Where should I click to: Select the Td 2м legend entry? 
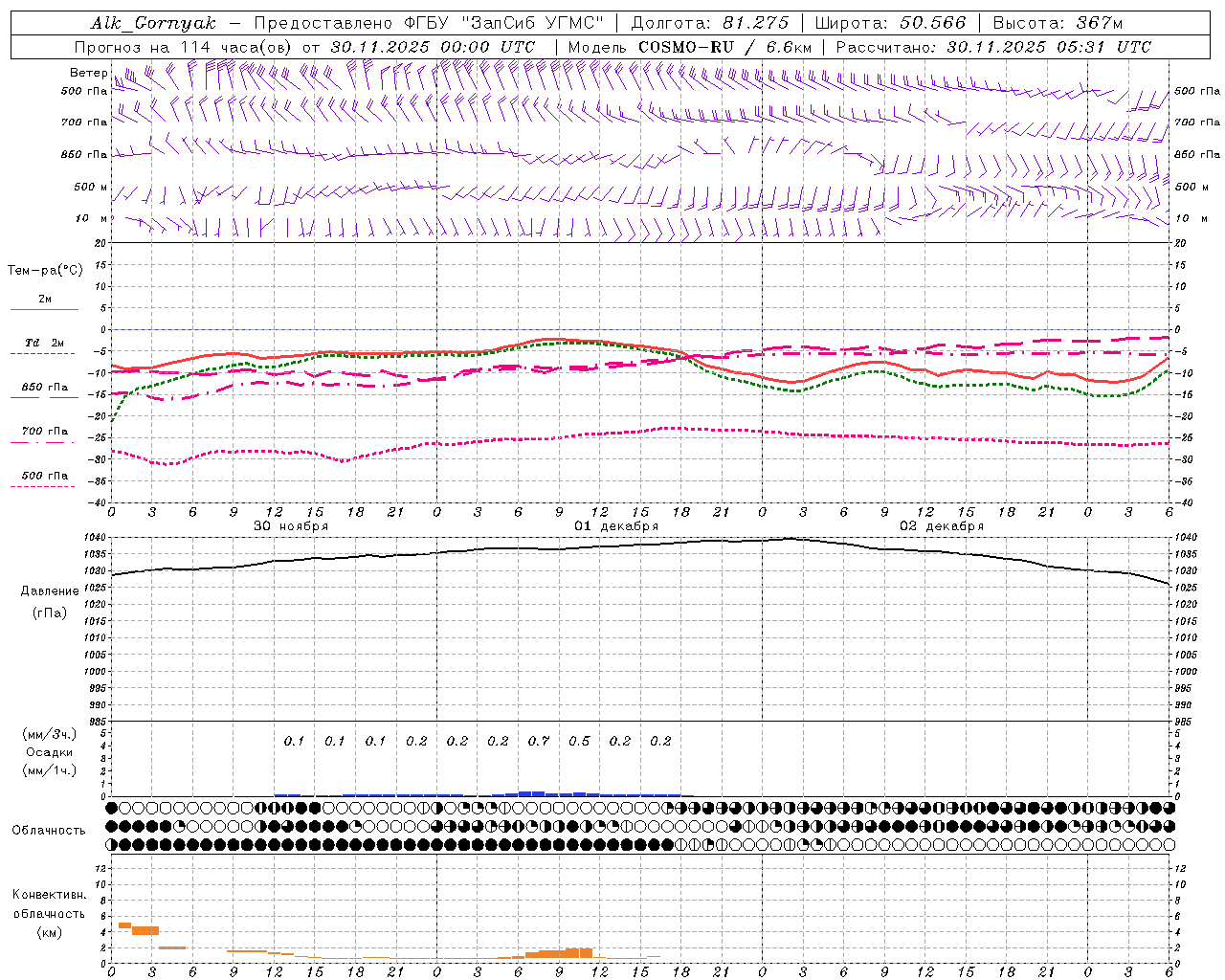(44, 343)
